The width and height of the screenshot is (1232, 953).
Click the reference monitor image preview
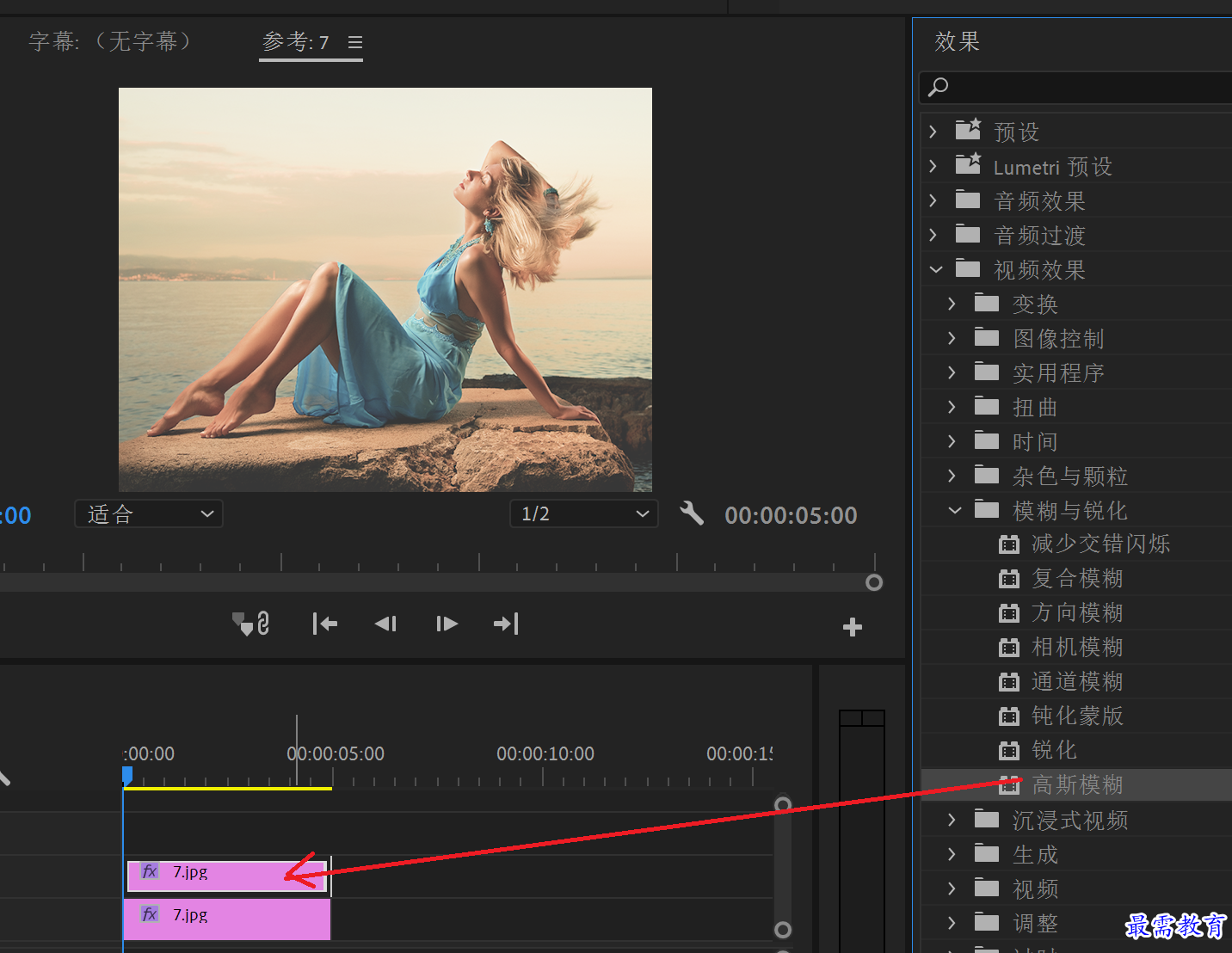tap(385, 290)
